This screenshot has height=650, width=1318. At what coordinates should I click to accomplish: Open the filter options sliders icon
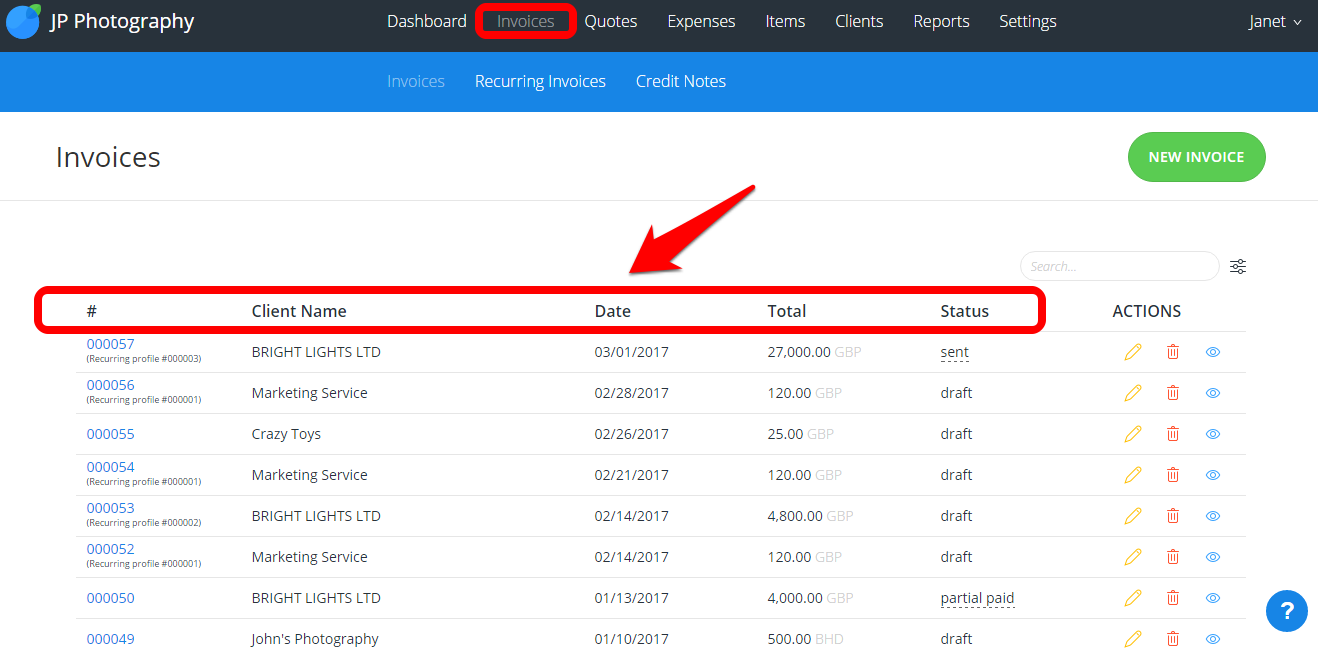pyautogui.click(x=1238, y=266)
